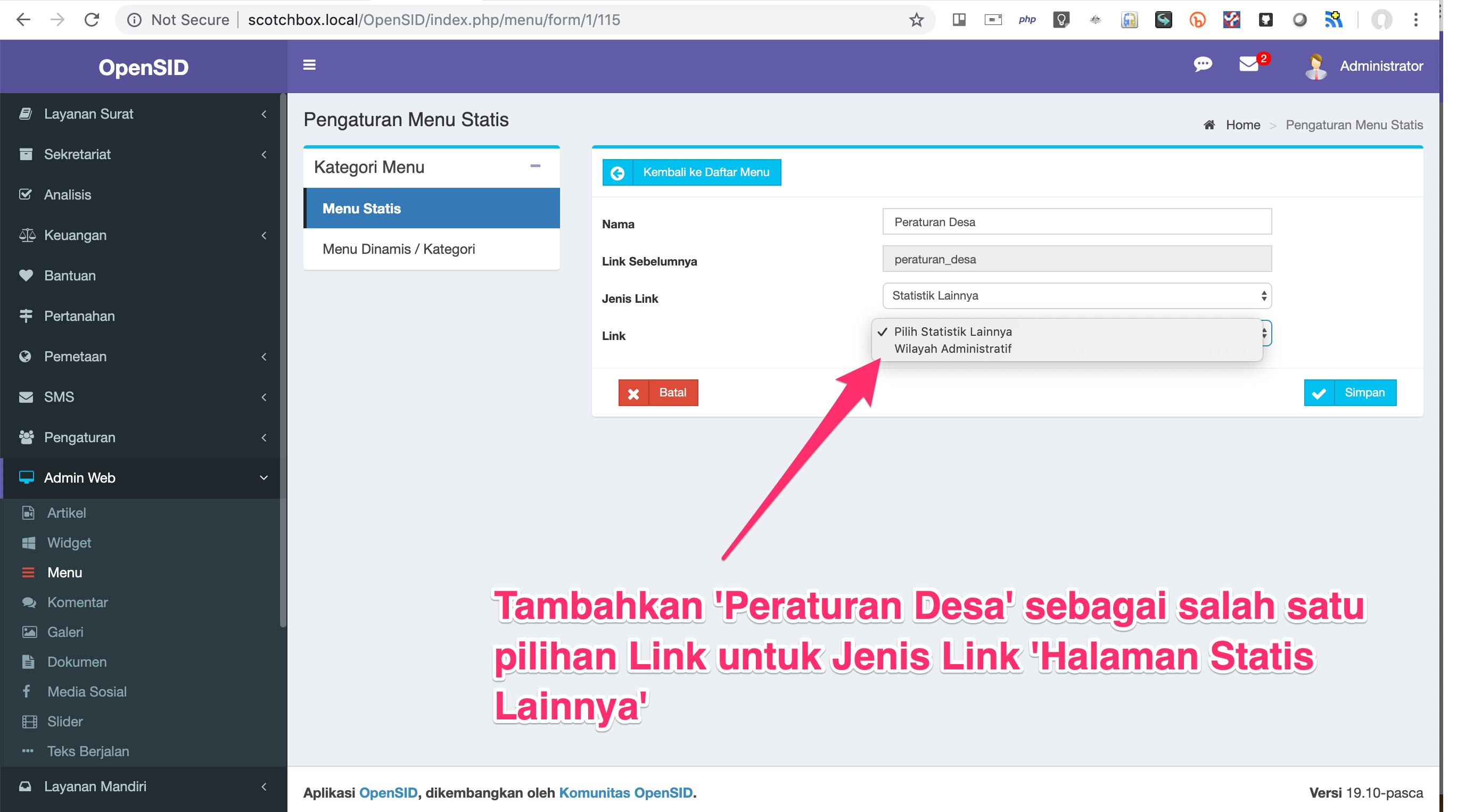Click the Admin Web monitor icon

[x=26, y=478]
